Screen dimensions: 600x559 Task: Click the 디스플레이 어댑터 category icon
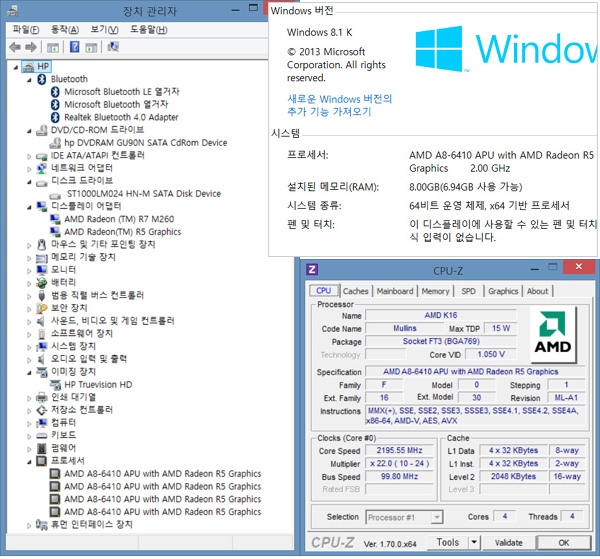[42, 206]
